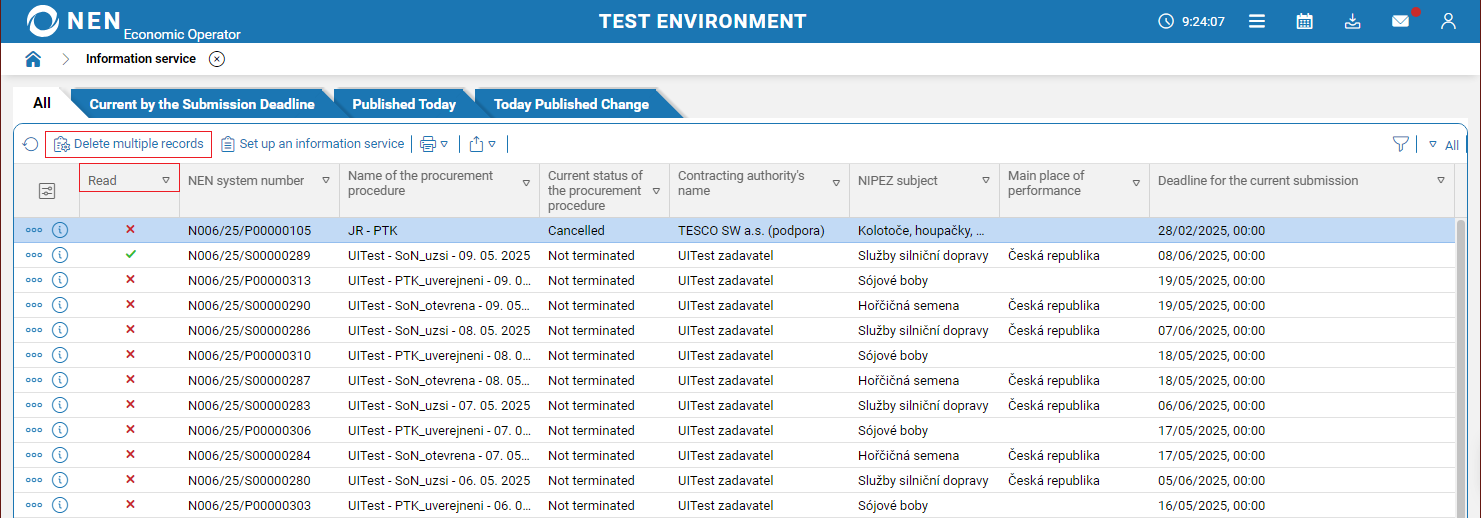Open NEN system number column filter
Viewport: 1481px width, 518px height.
coord(326,181)
